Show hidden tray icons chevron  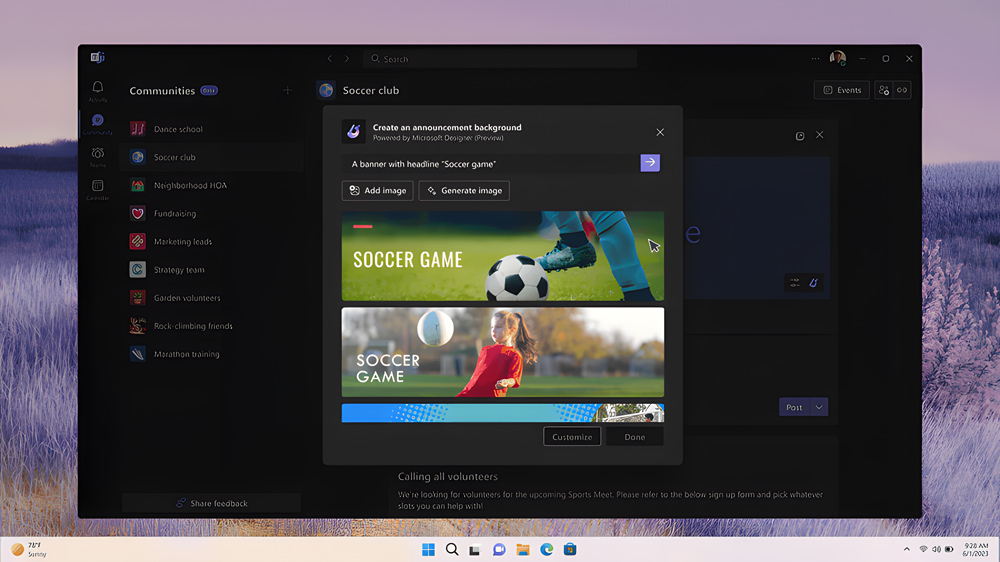[x=906, y=549]
